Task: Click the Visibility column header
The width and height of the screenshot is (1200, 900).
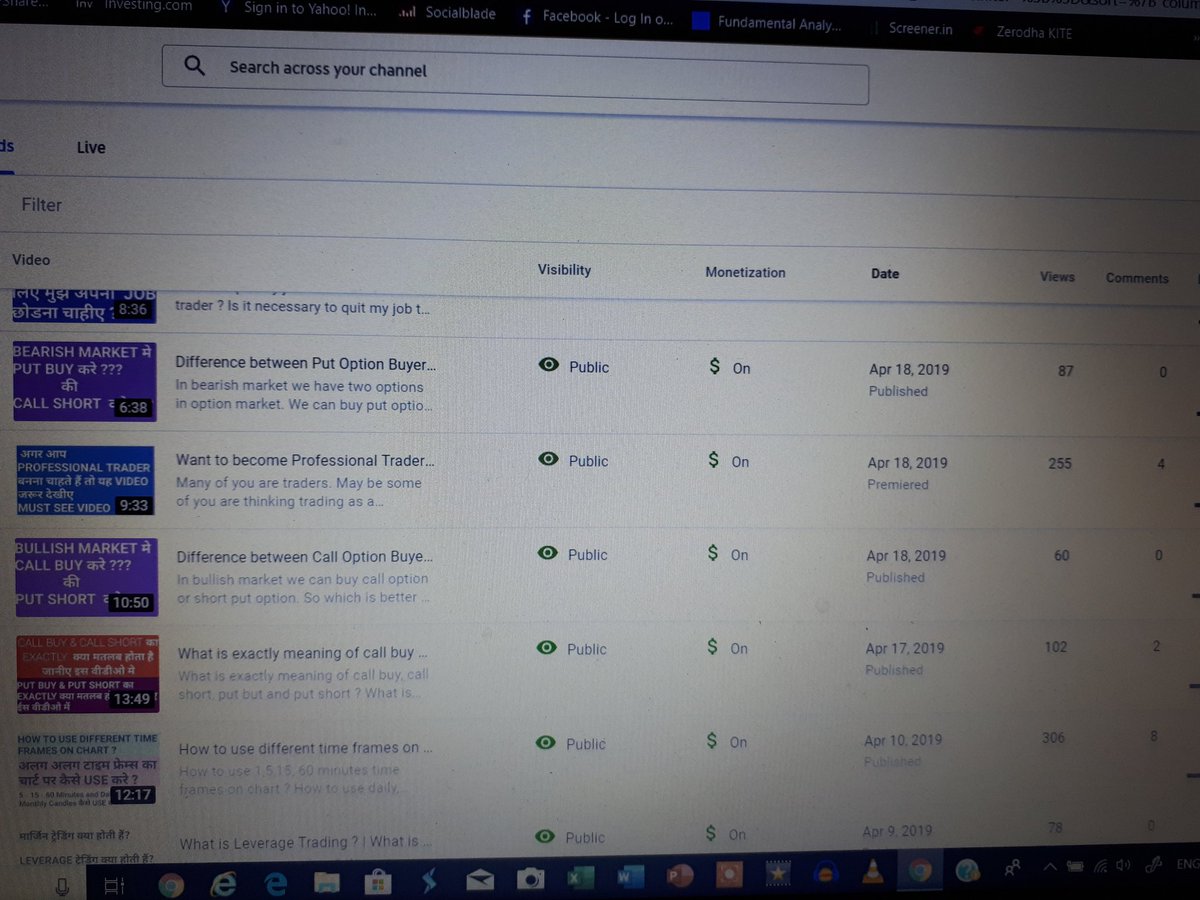Action: point(564,269)
